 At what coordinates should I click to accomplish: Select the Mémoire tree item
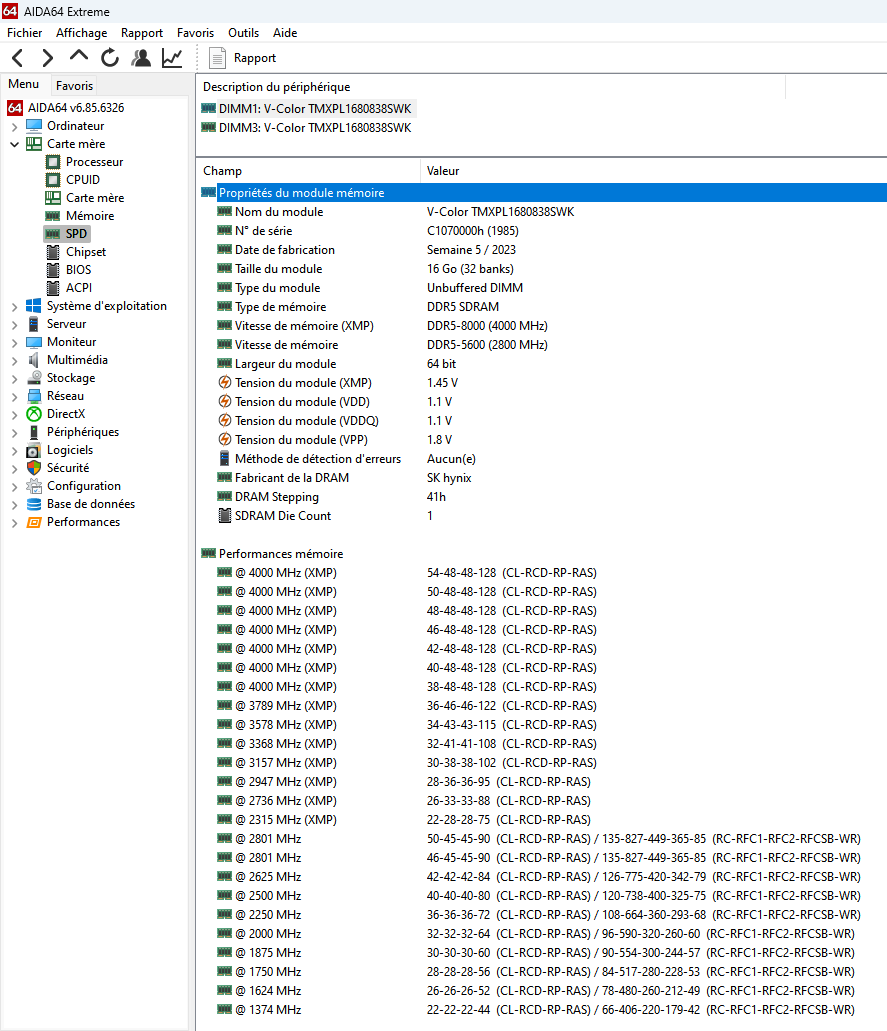tap(90, 216)
